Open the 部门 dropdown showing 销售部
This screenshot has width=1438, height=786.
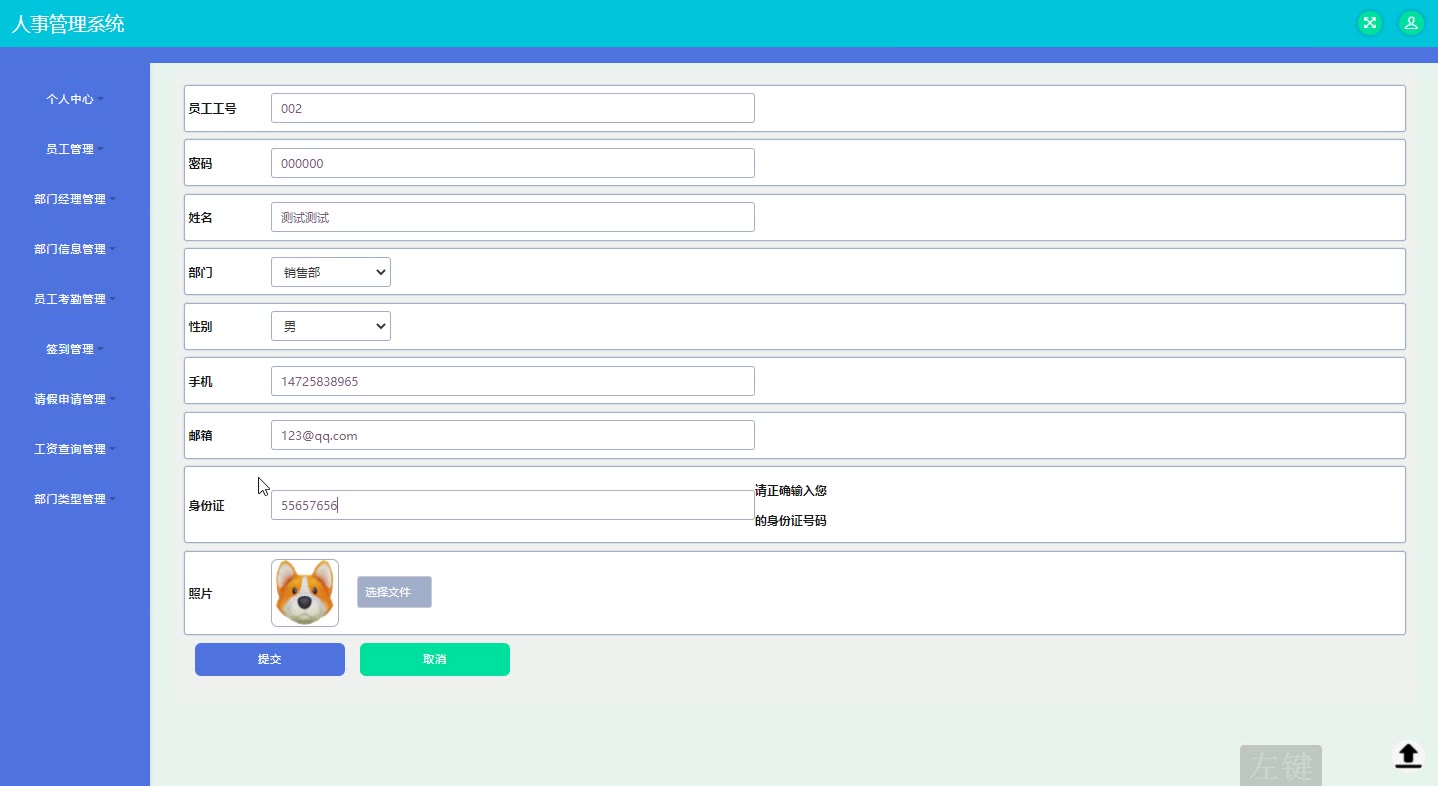(x=331, y=272)
